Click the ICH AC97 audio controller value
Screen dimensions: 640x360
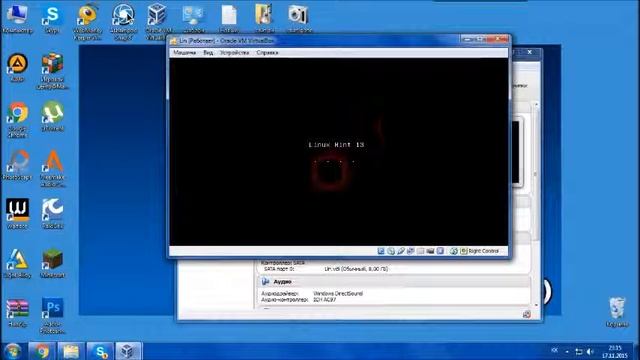point(324,300)
